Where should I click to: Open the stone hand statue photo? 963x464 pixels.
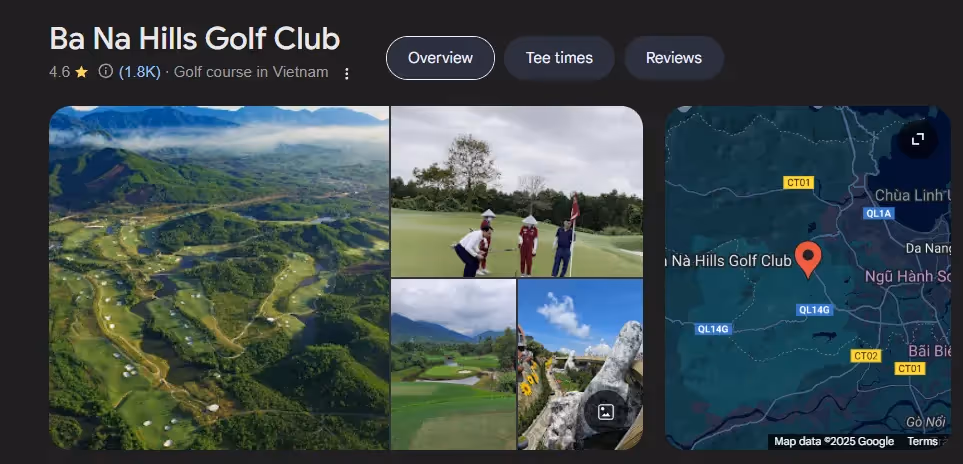coord(580,365)
